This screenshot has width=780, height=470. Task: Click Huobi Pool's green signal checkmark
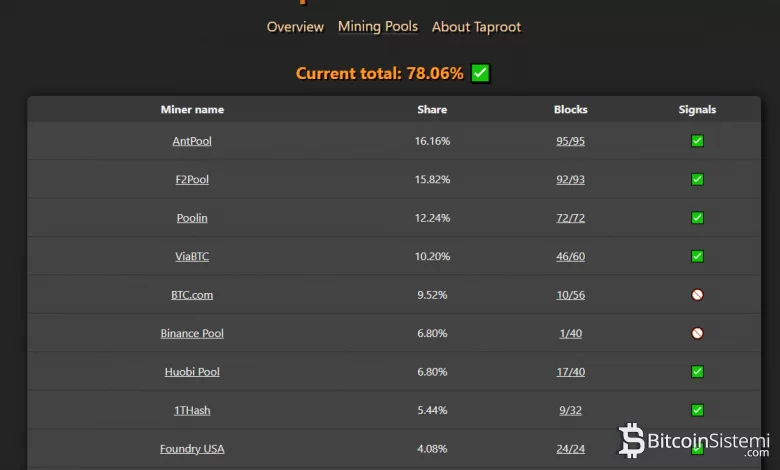697,372
